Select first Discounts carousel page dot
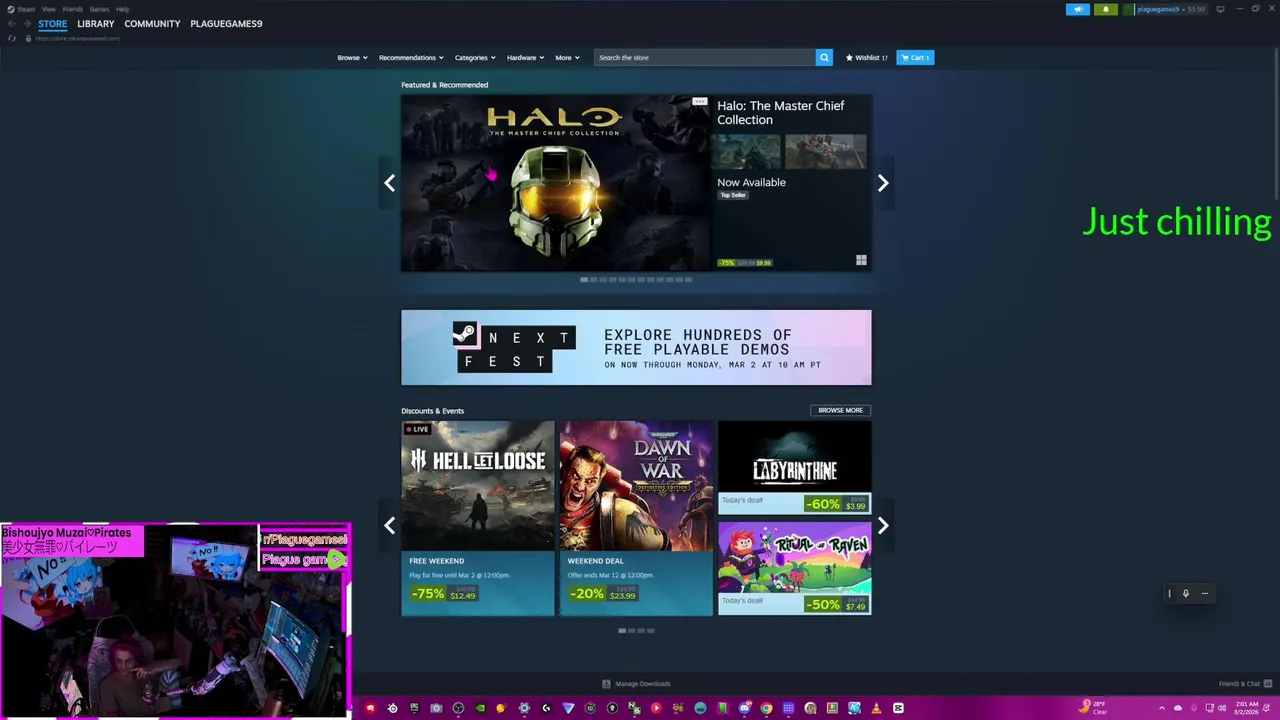 (622, 631)
